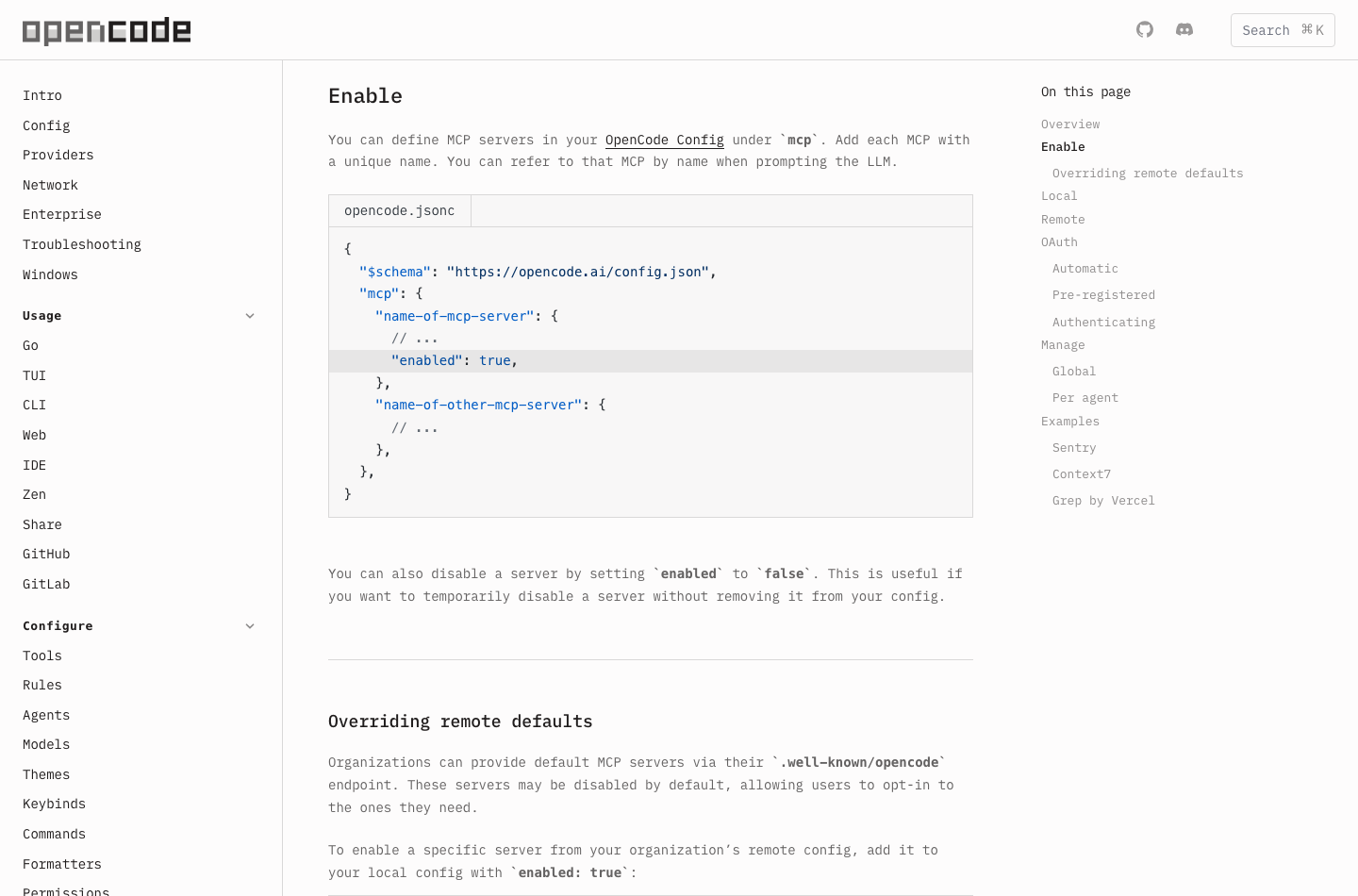Image resolution: width=1358 pixels, height=896 pixels.
Task: Jump to the Authenticating subsection
Action: point(1103,323)
